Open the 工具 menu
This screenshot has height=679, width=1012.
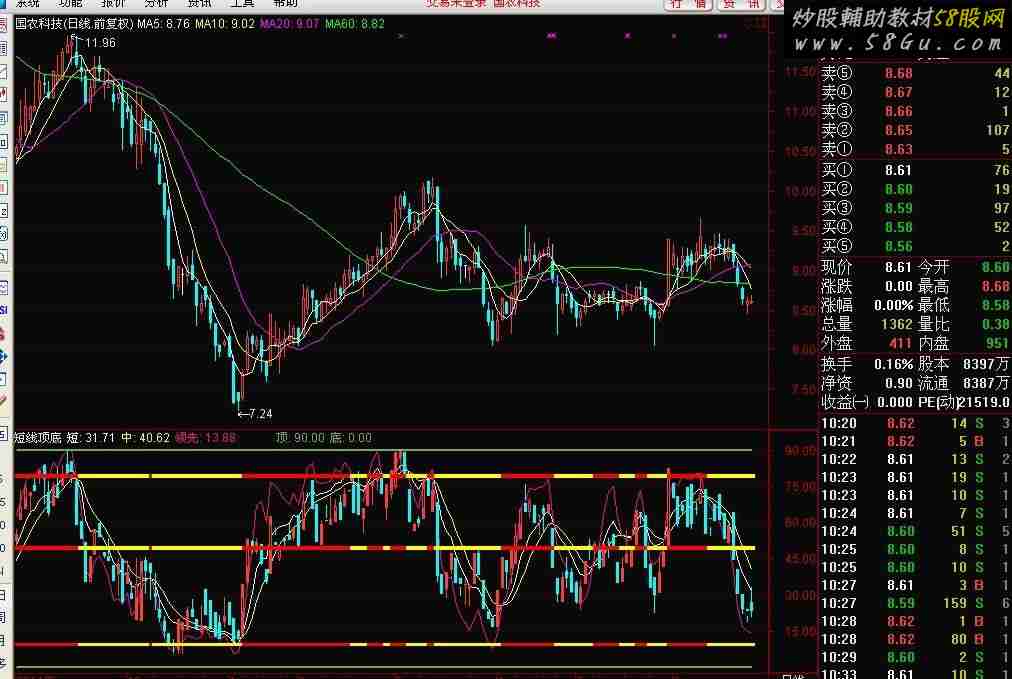coord(243,4)
